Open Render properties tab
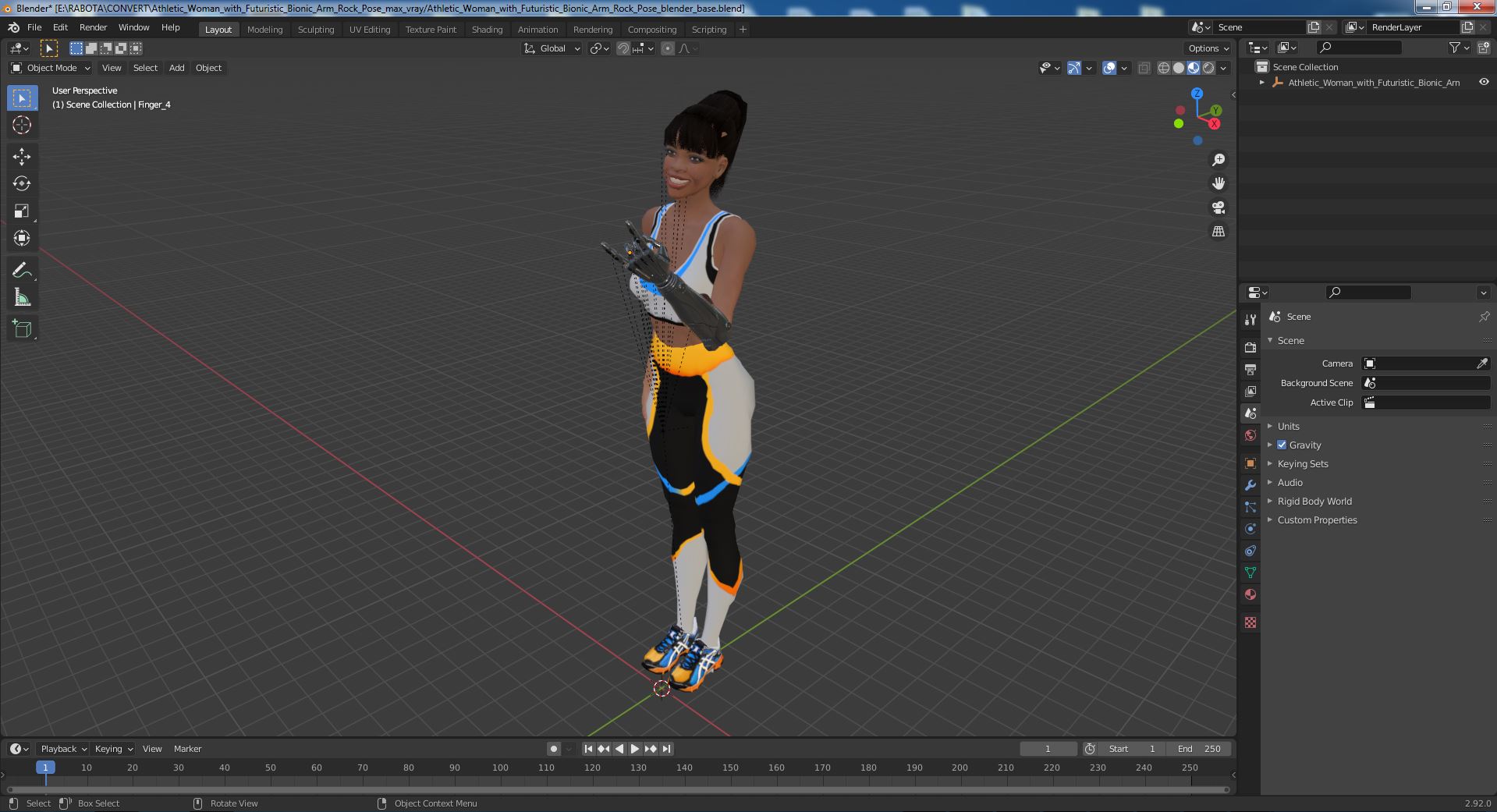This screenshot has height=812, width=1497. (x=1250, y=347)
